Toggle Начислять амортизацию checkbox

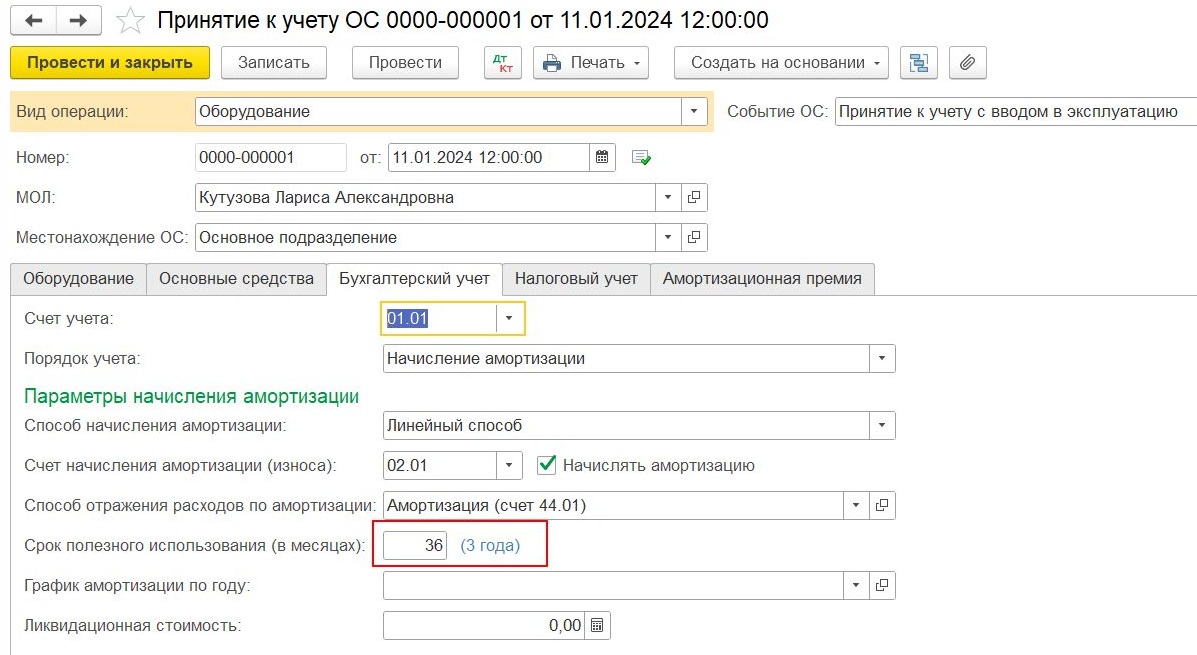tap(546, 465)
